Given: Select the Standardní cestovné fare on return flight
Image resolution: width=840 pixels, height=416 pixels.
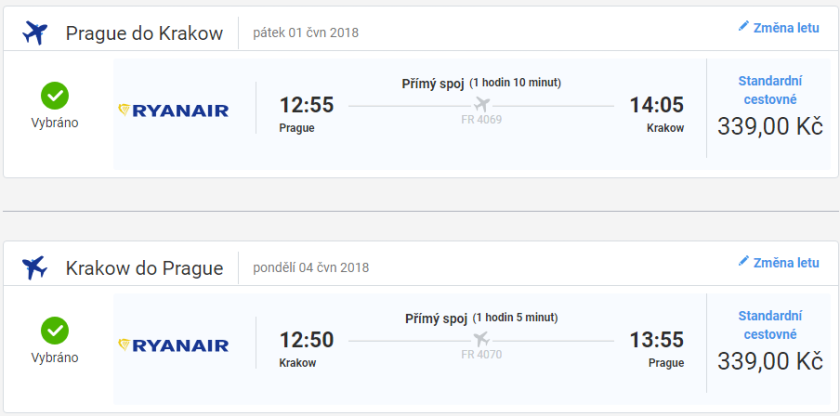Looking at the screenshot, I should coord(767,326).
